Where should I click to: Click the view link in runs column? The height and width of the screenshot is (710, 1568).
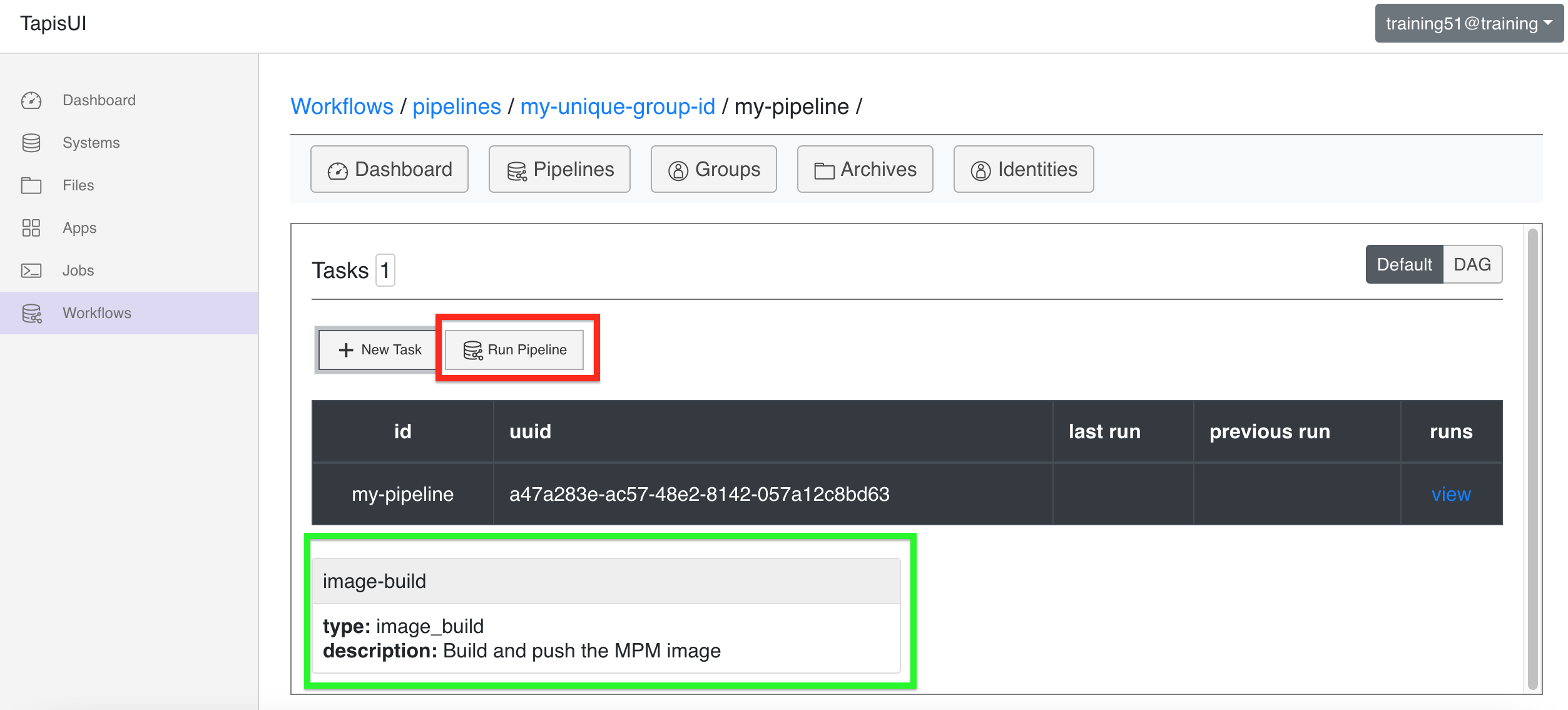1451,494
